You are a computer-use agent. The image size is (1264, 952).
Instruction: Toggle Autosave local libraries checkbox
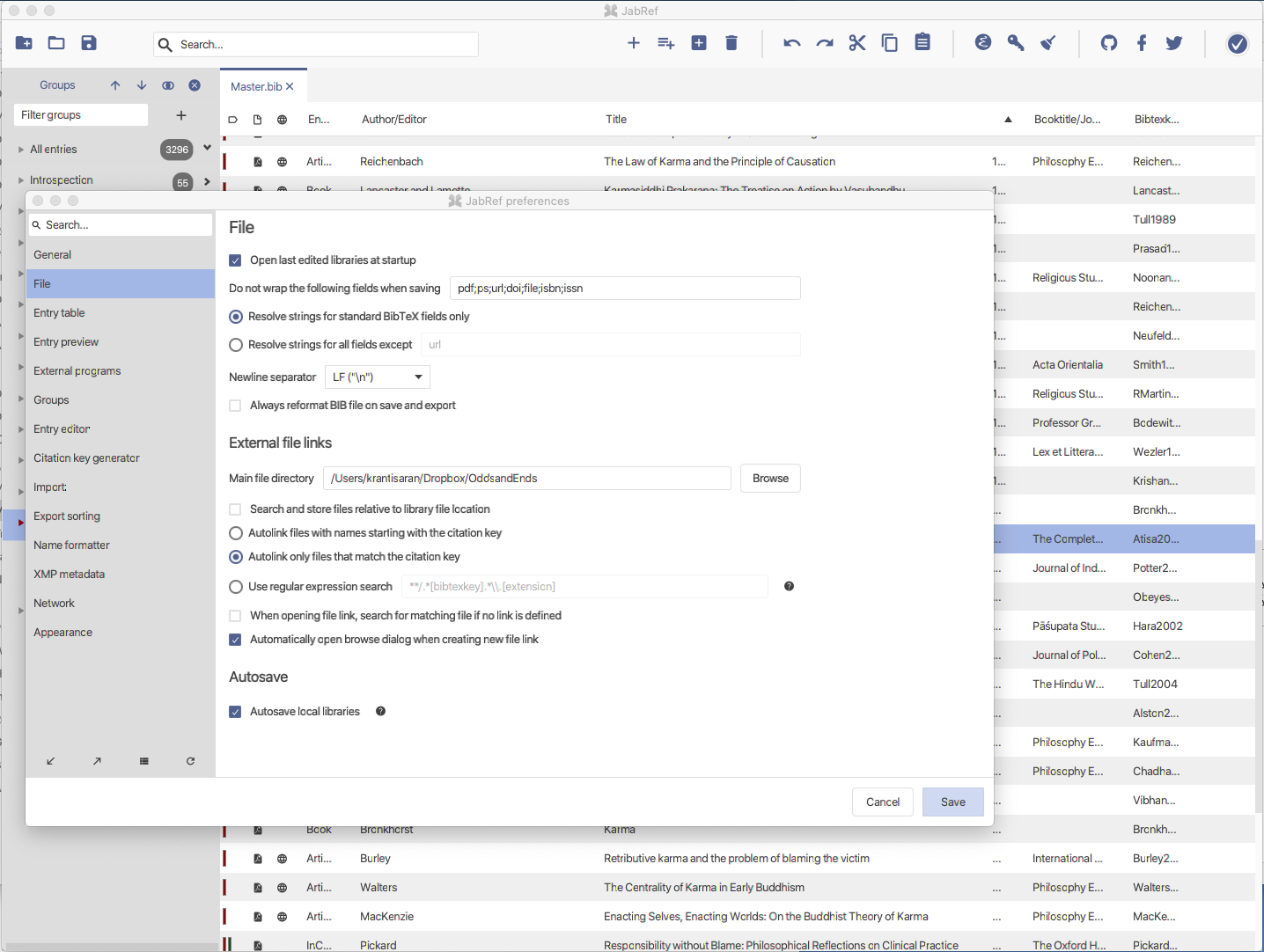tap(235, 712)
